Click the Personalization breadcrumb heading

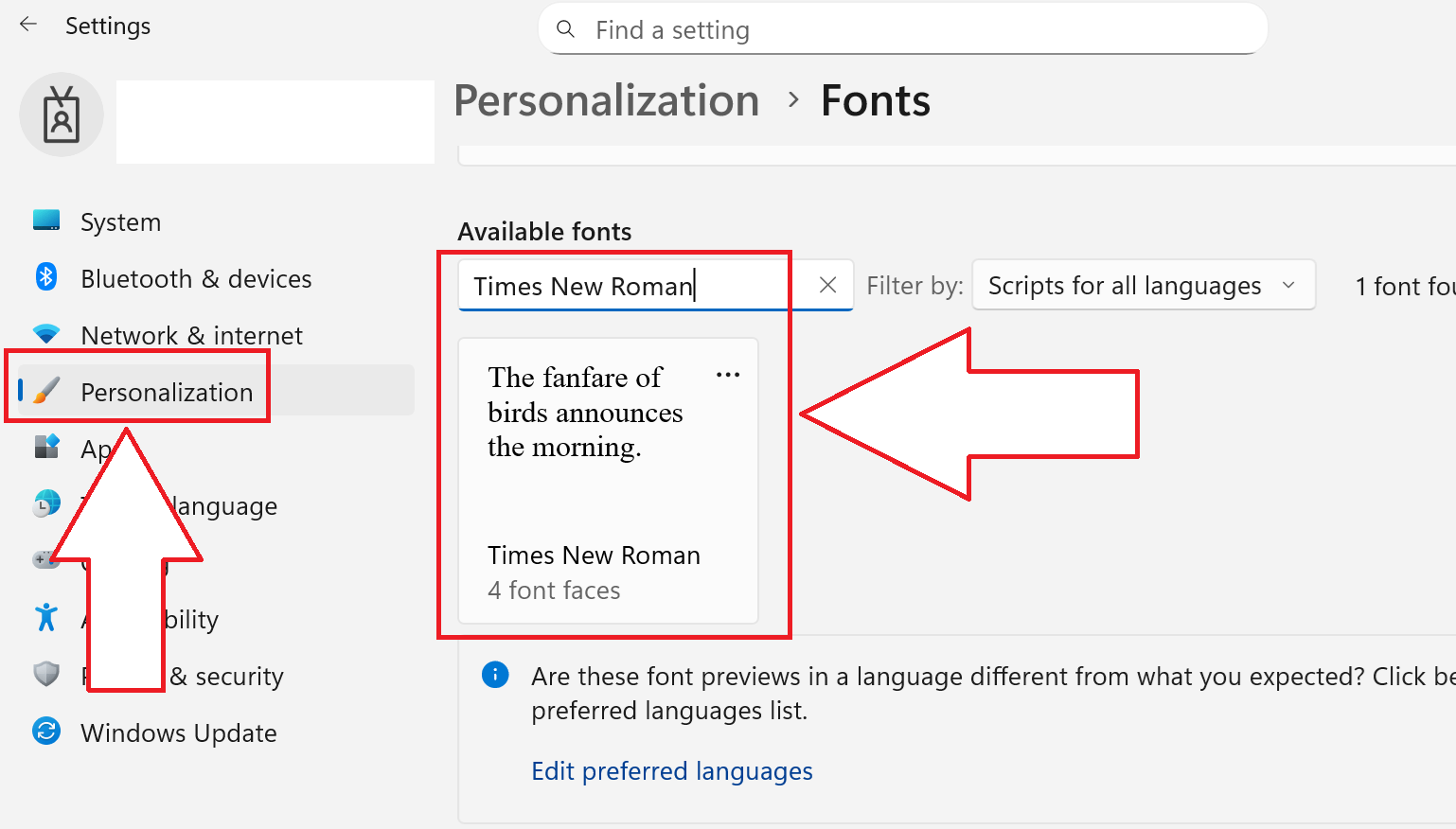point(606,100)
